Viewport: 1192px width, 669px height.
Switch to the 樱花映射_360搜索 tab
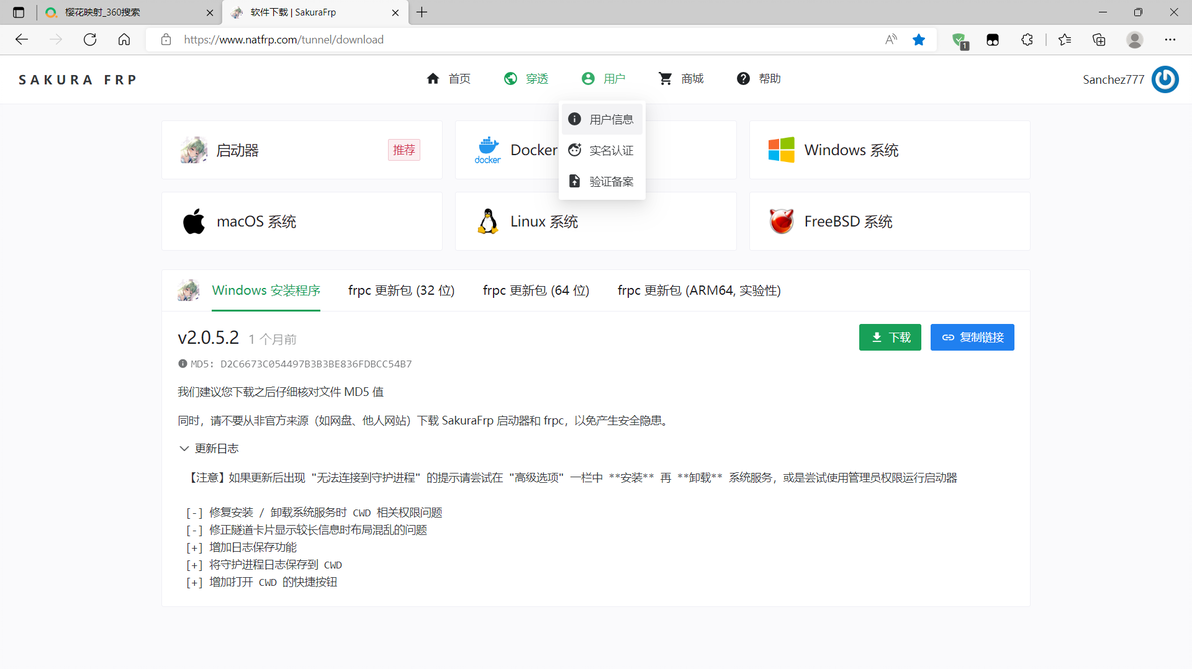(x=128, y=12)
